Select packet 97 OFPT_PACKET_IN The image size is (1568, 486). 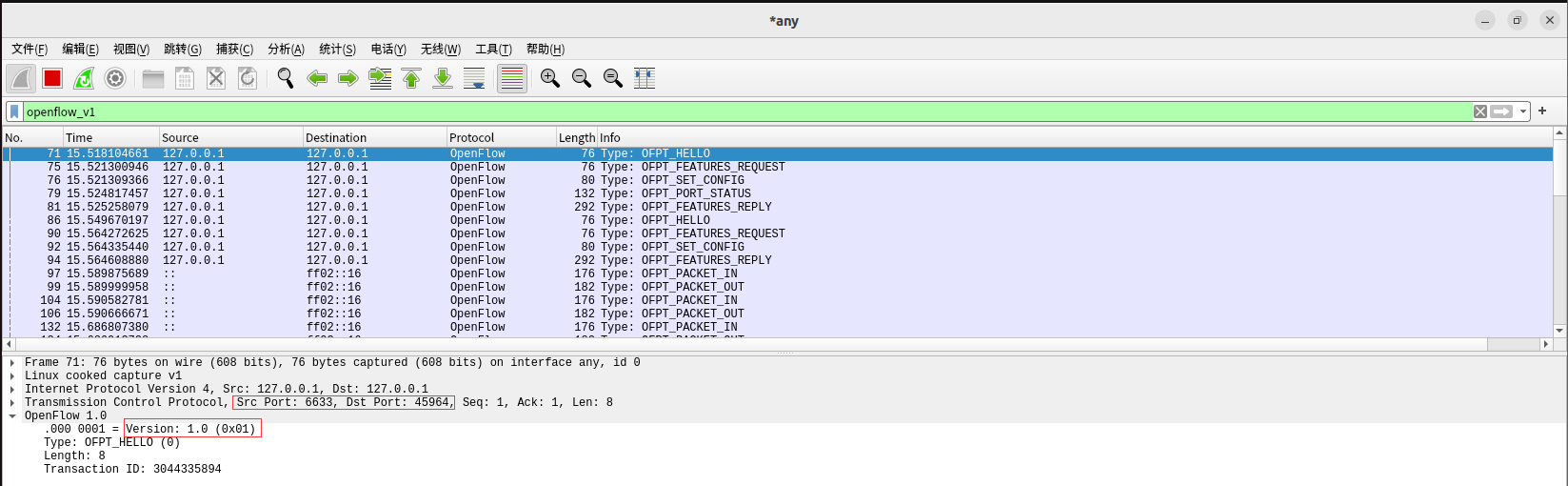coord(778,273)
